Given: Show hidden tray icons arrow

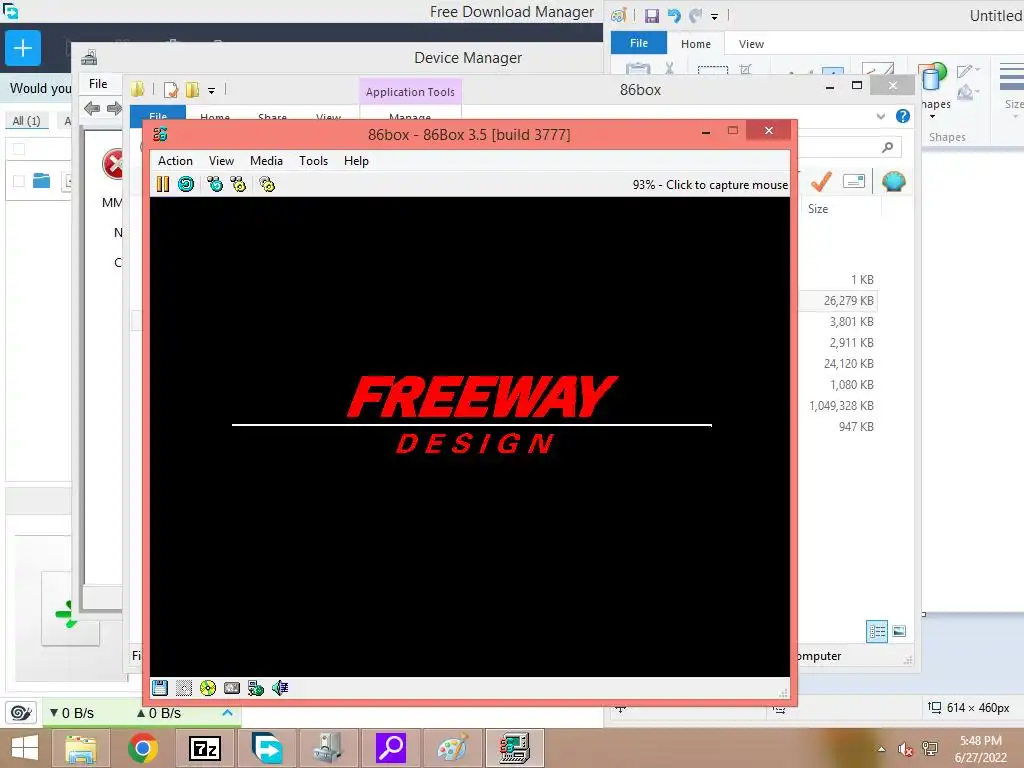Looking at the screenshot, I should coord(882,749).
